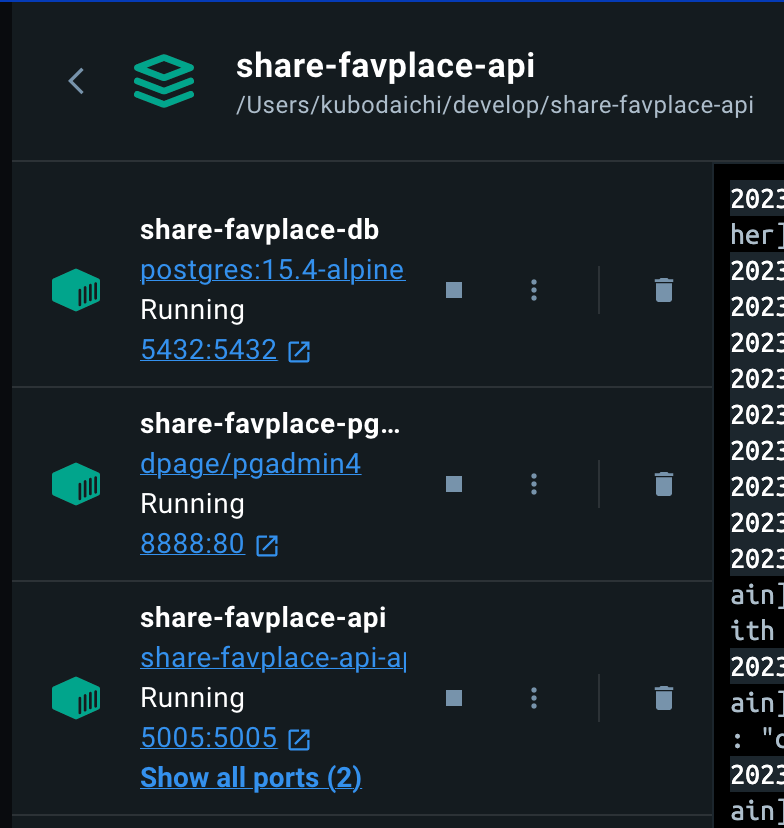Open the share-favplace-api-ap image link
Screen dimensions: 784x828
tap(273, 658)
